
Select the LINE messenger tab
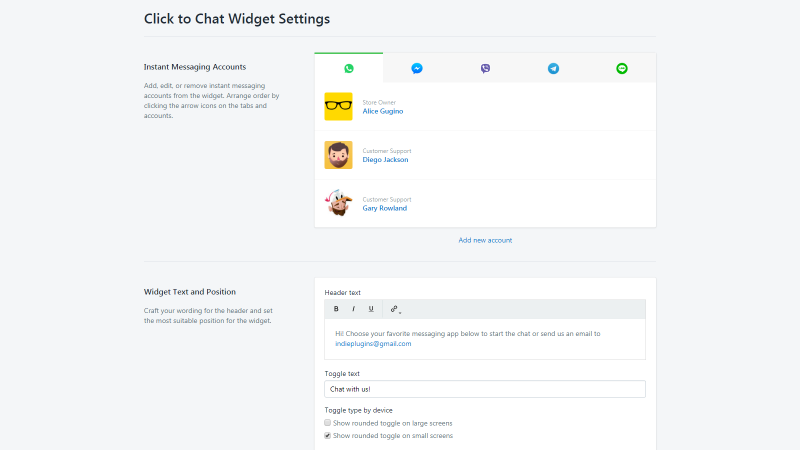point(621,68)
